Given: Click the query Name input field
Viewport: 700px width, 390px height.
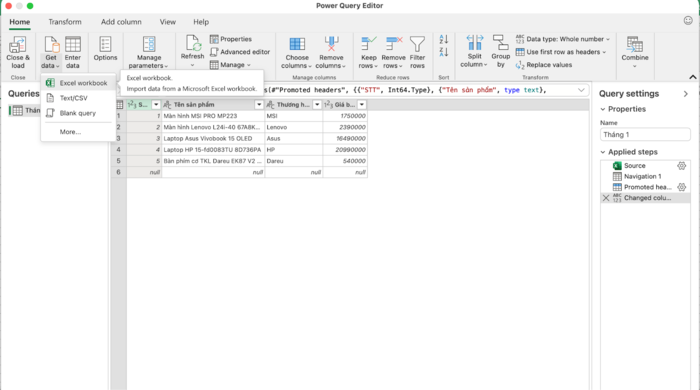Looking at the screenshot, I should 645,134.
